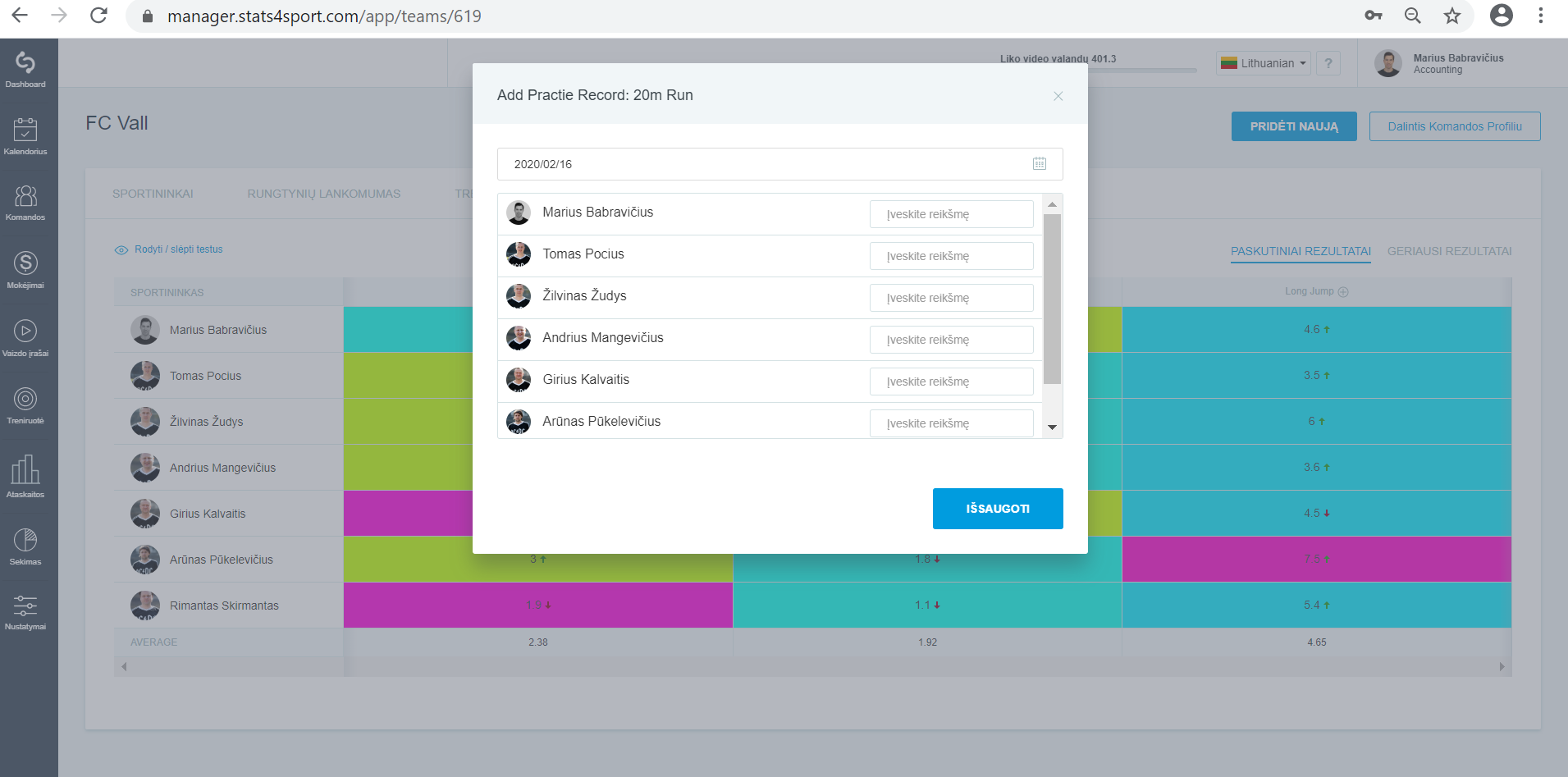1568x777 pixels.
Task: Close the Add Practie Record dialog
Action: point(1058,96)
